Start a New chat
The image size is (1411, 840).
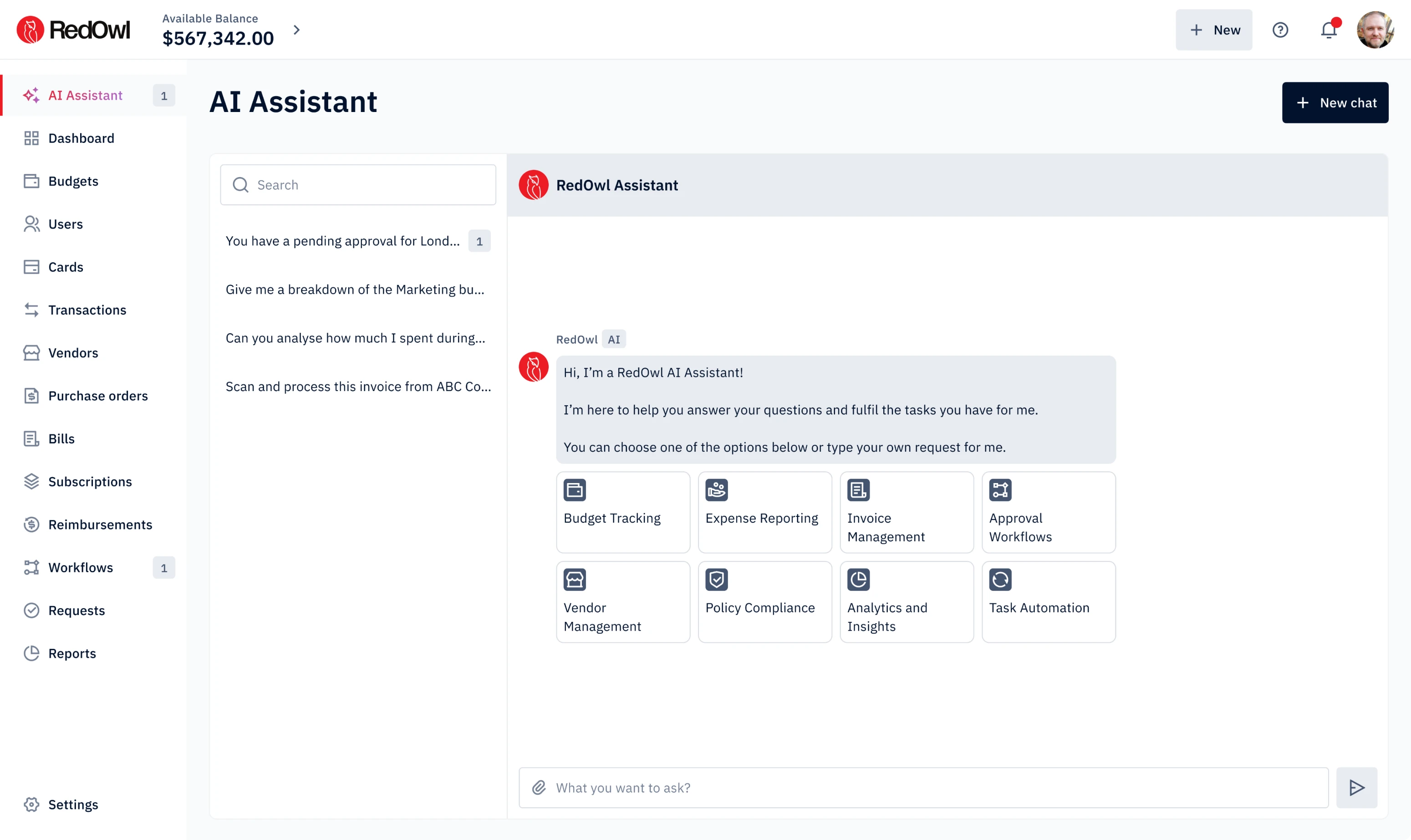1335,102
